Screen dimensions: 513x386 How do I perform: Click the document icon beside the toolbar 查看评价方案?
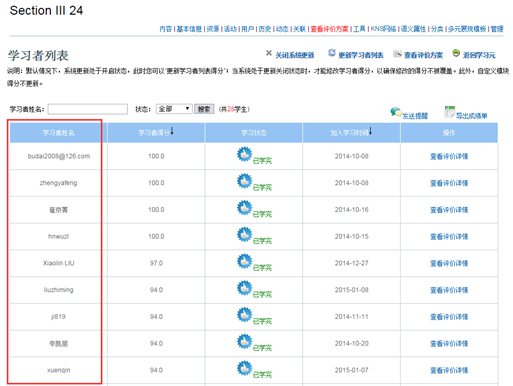[x=397, y=53]
